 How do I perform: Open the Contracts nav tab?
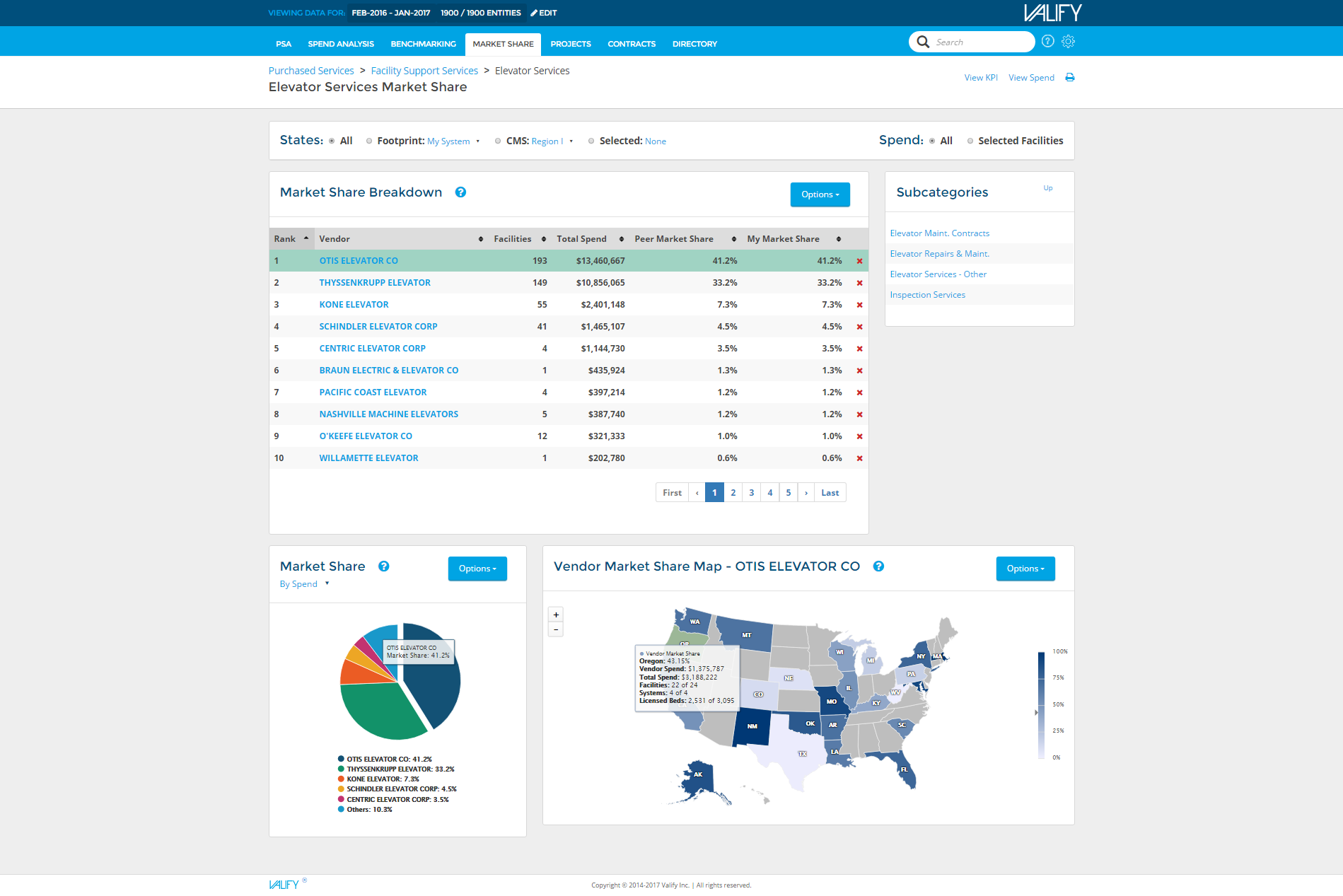coord(632,44)
